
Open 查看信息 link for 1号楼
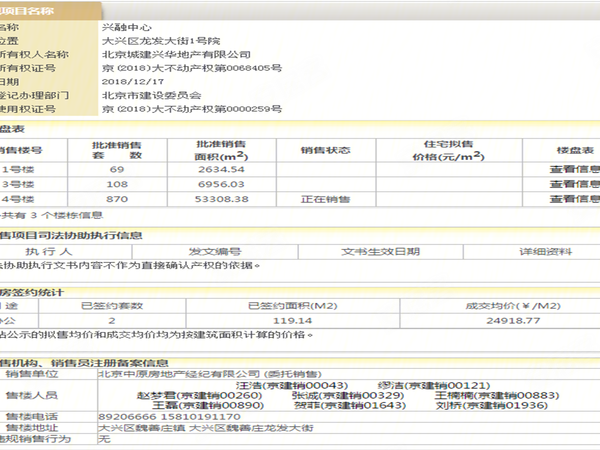click(x=575, y=169)
